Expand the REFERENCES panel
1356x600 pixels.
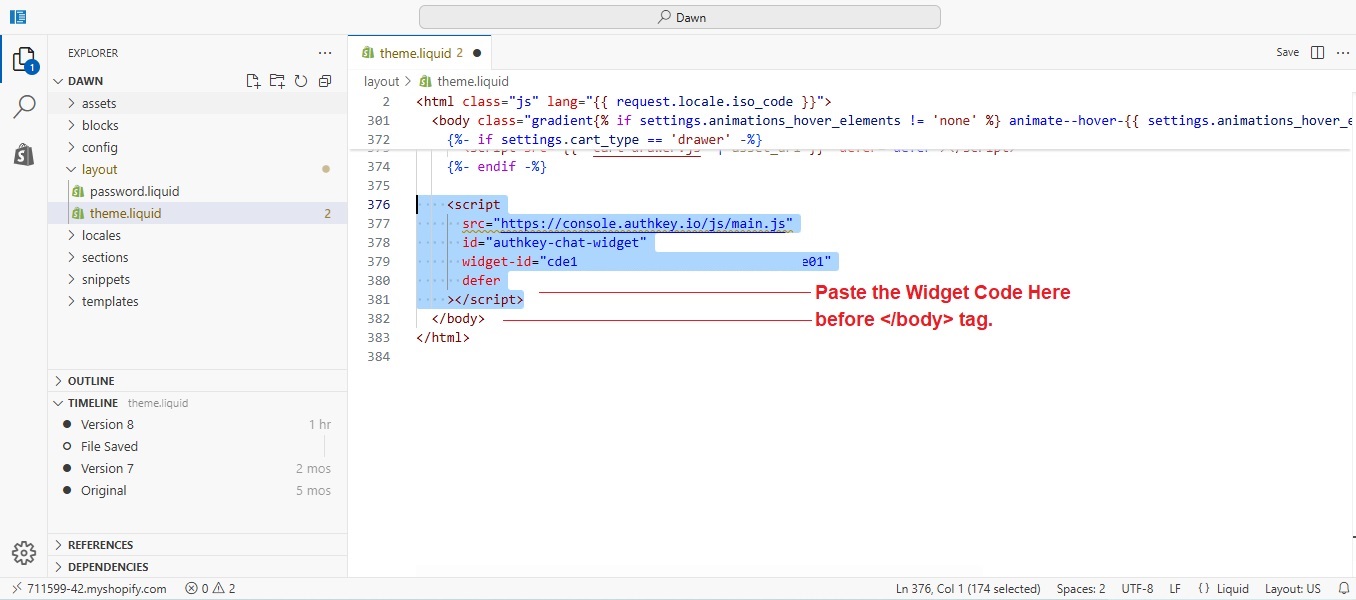[197, 545]
